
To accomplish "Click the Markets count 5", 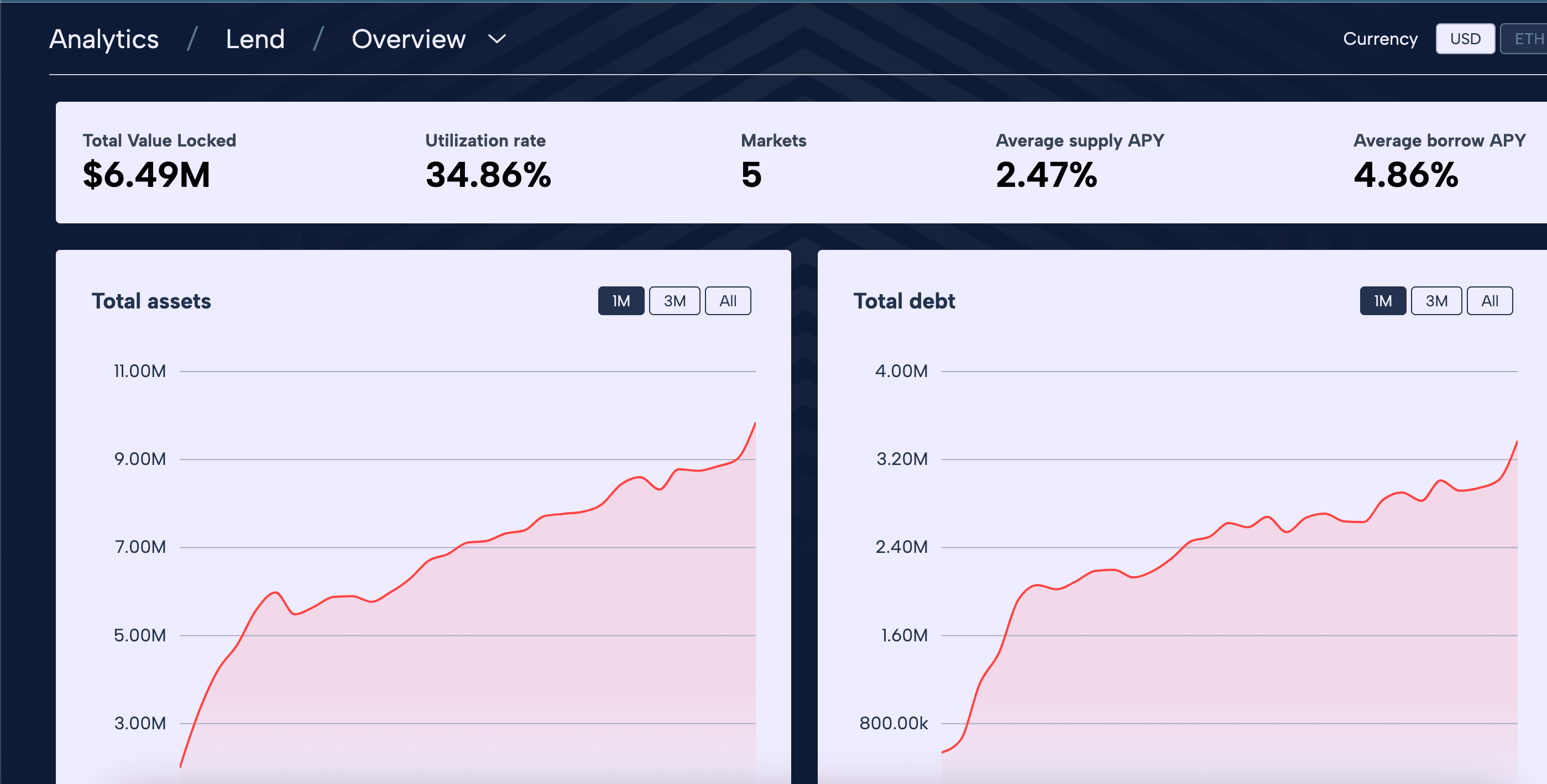I will tap(751, 175).
